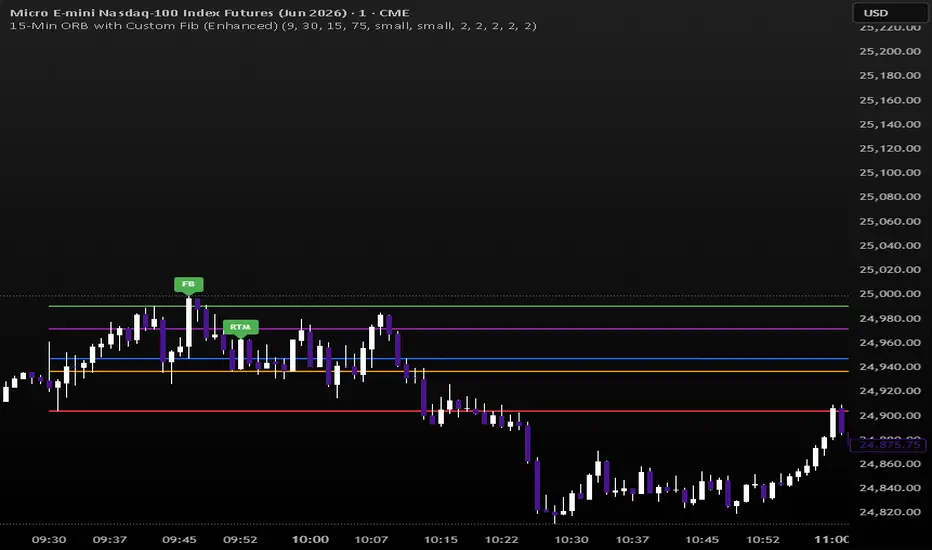This screenshot has height=550, width=932.
Task: Click the green RTM signal label
Action: (240, 327)
